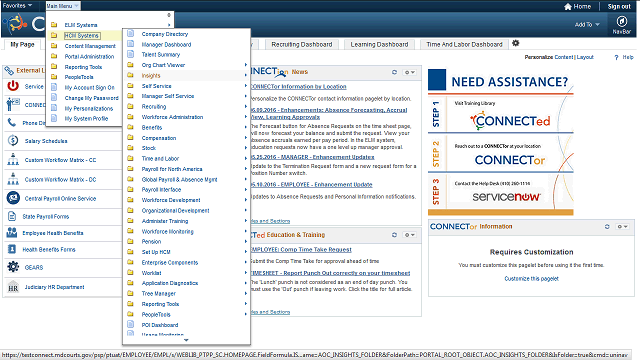Open CONNECTor Information pagelet options dropdown
Image resolution: width=640 pixels, height=360 pixels.
[622, 227]
